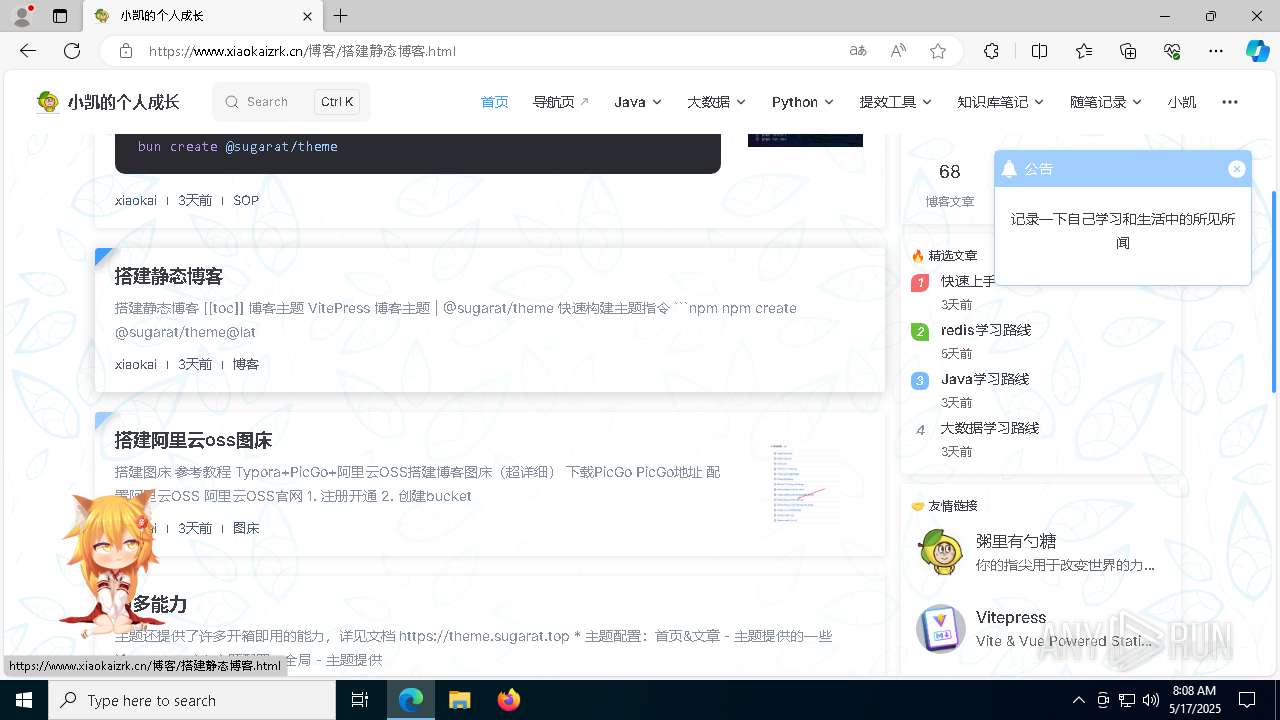Click the SOP tag on first article
This screenshot has width=1280, height=720.
tap(246, 200)
